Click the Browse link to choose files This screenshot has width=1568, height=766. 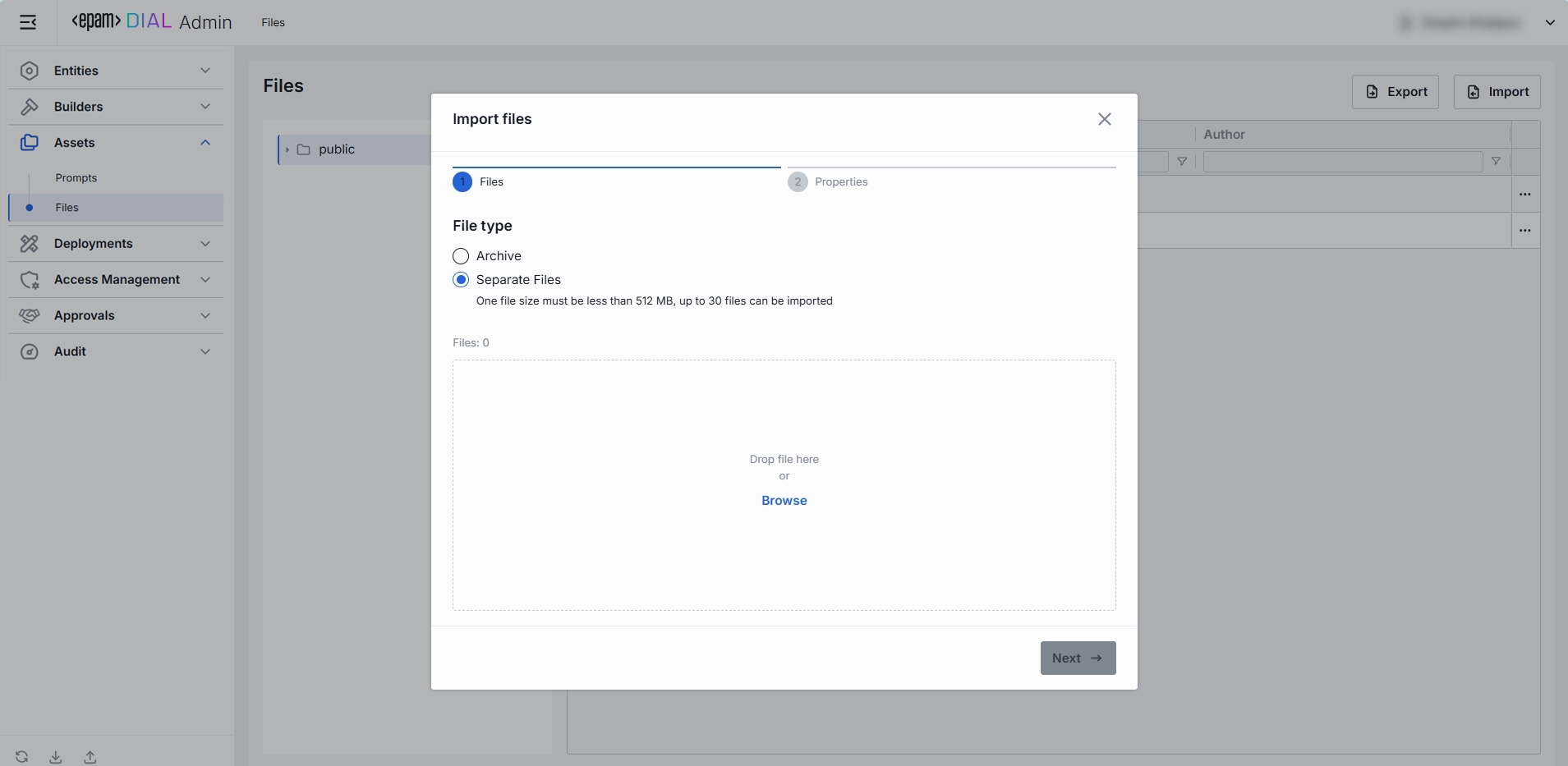[x=784, y=501]
